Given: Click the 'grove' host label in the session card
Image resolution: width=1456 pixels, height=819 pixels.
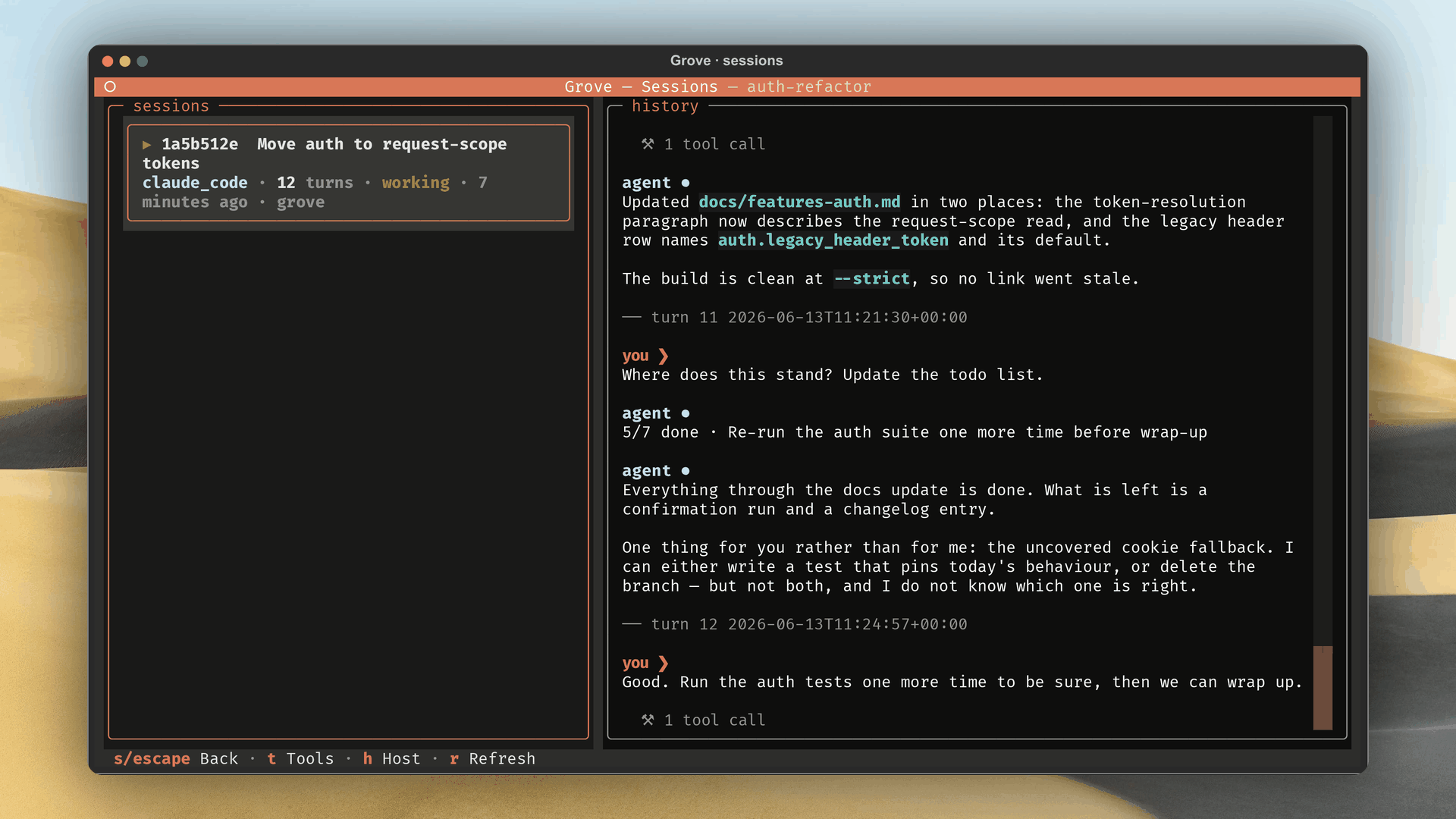Looking at the screenshot, I should tap(300, 202).
